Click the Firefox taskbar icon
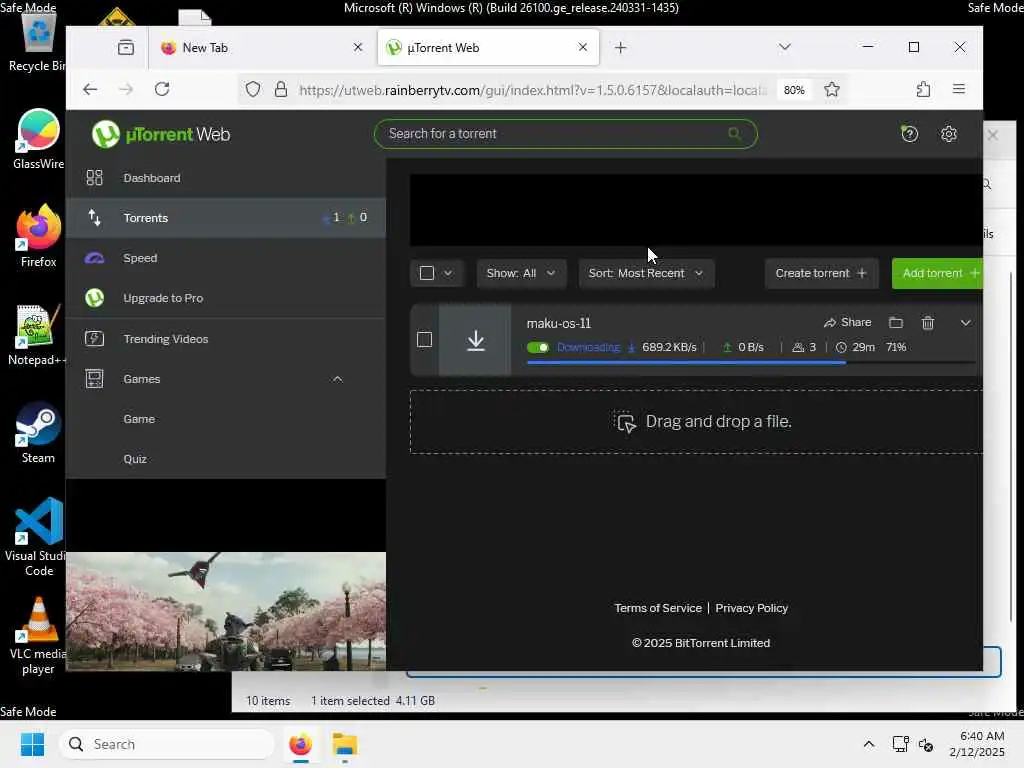This screenshot has width=1024, height=768. [x=300, y=744]
